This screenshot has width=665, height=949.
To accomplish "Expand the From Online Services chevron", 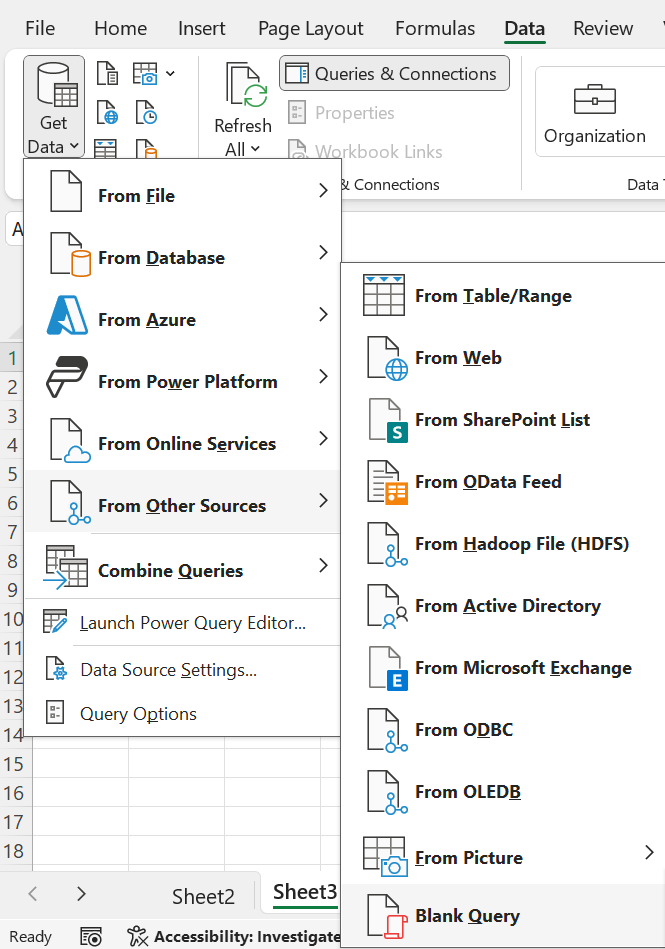I will [x=323, y=438].
